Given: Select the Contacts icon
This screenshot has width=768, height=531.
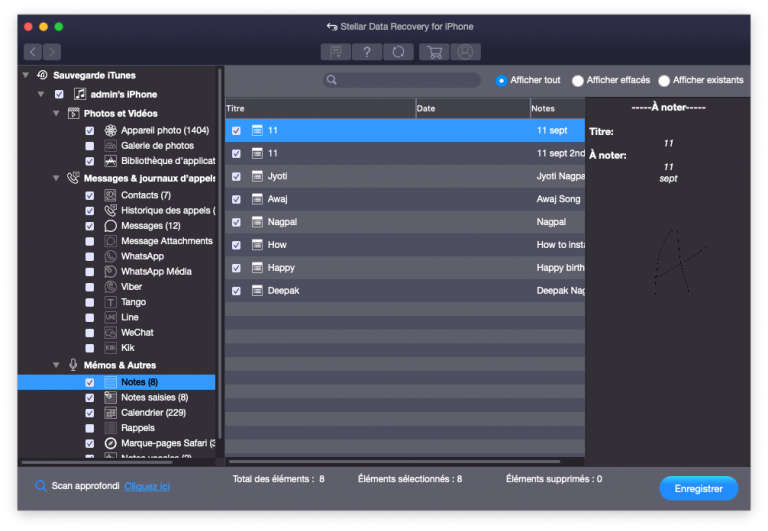Looking at the screenshot, I should tap(111, 195).
